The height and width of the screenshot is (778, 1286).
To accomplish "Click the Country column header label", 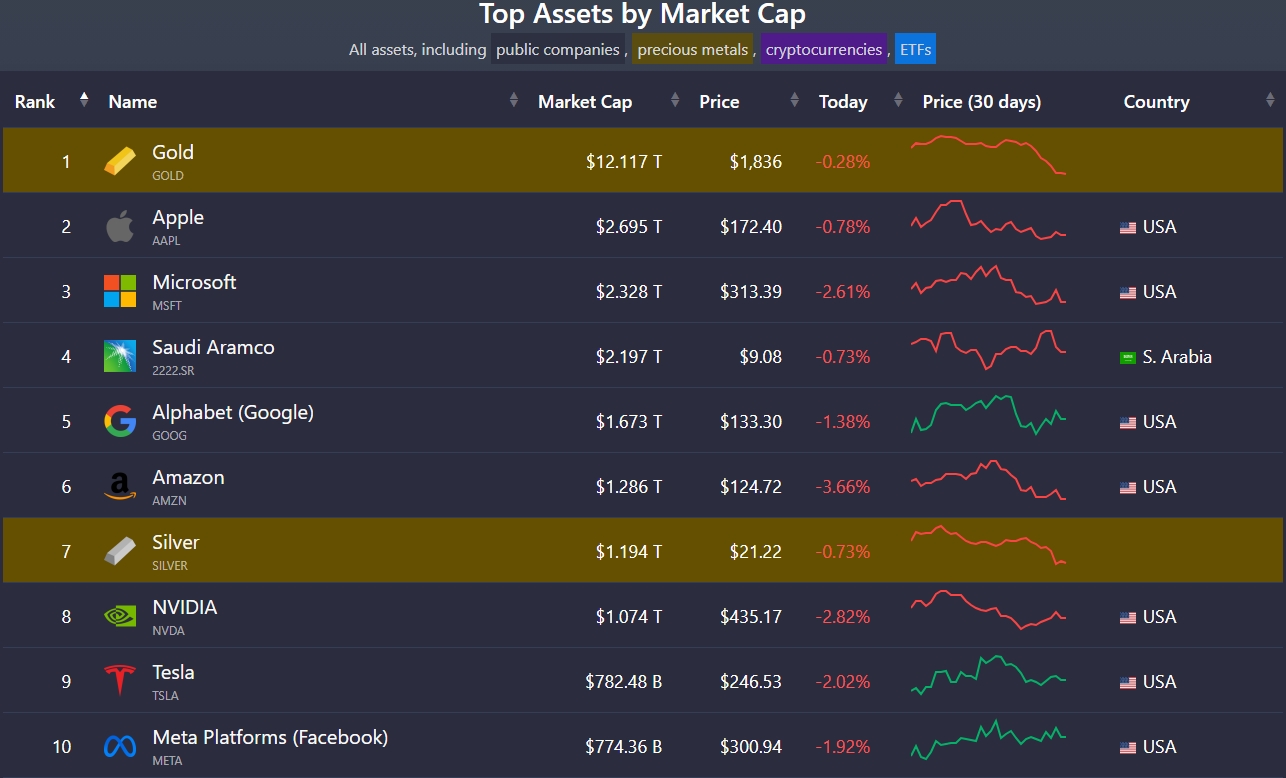I will 1156,101.
